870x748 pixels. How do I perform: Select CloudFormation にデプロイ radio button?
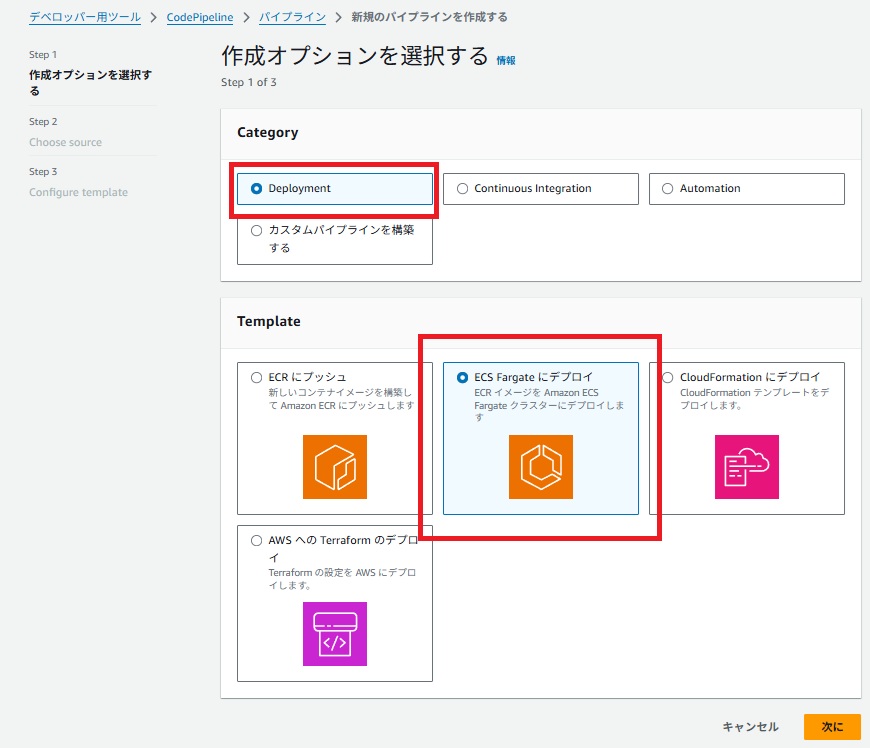[x=667, y=377]
